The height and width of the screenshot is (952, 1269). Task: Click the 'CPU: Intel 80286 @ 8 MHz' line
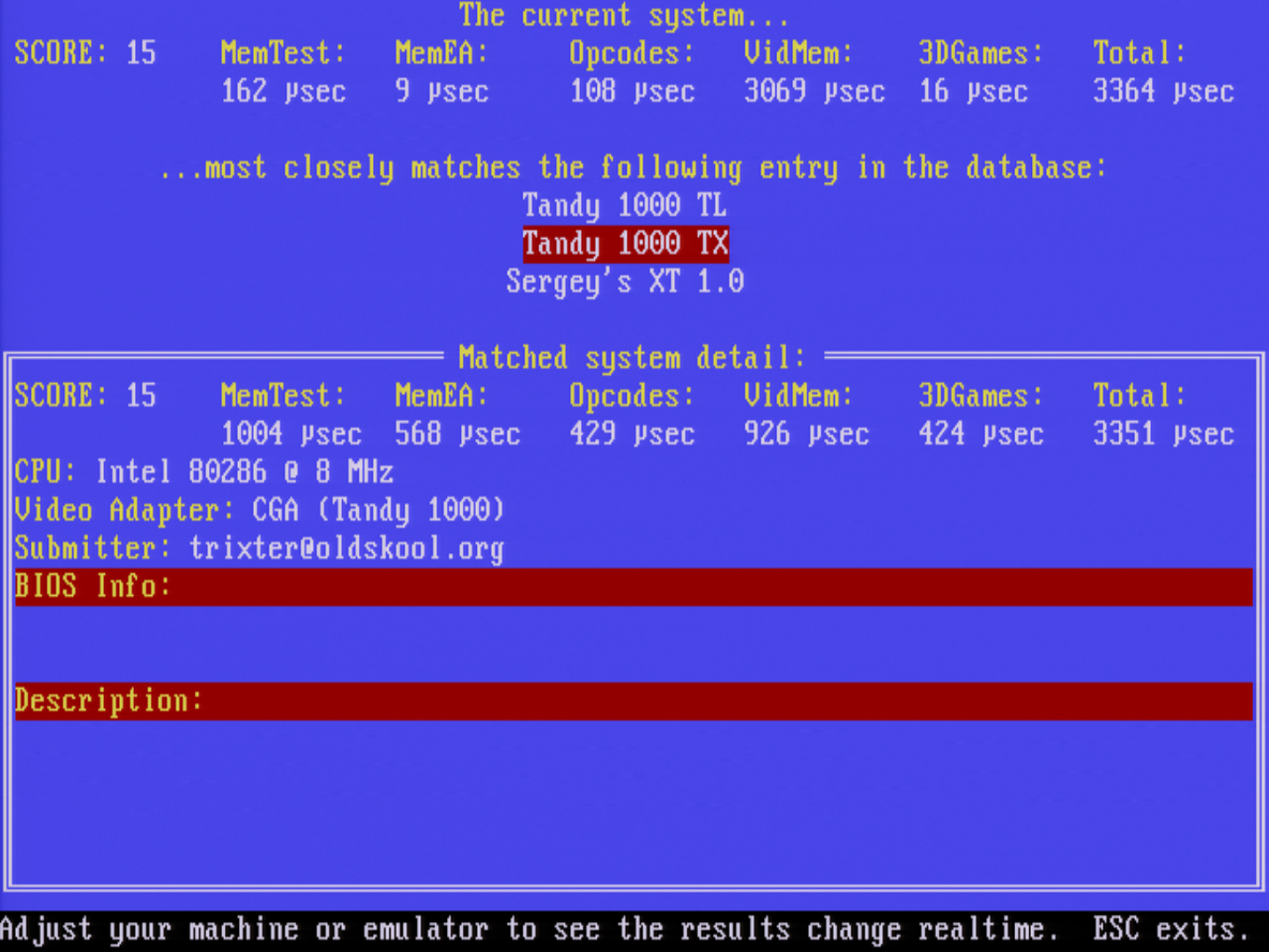205,472
